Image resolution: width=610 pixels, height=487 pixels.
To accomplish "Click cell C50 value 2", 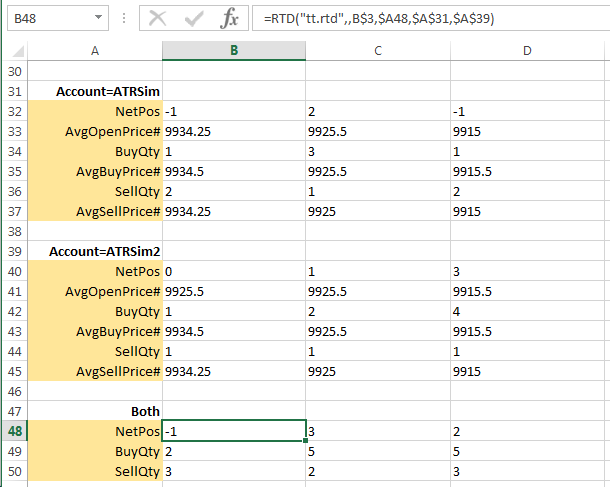I will coord(378,471).
